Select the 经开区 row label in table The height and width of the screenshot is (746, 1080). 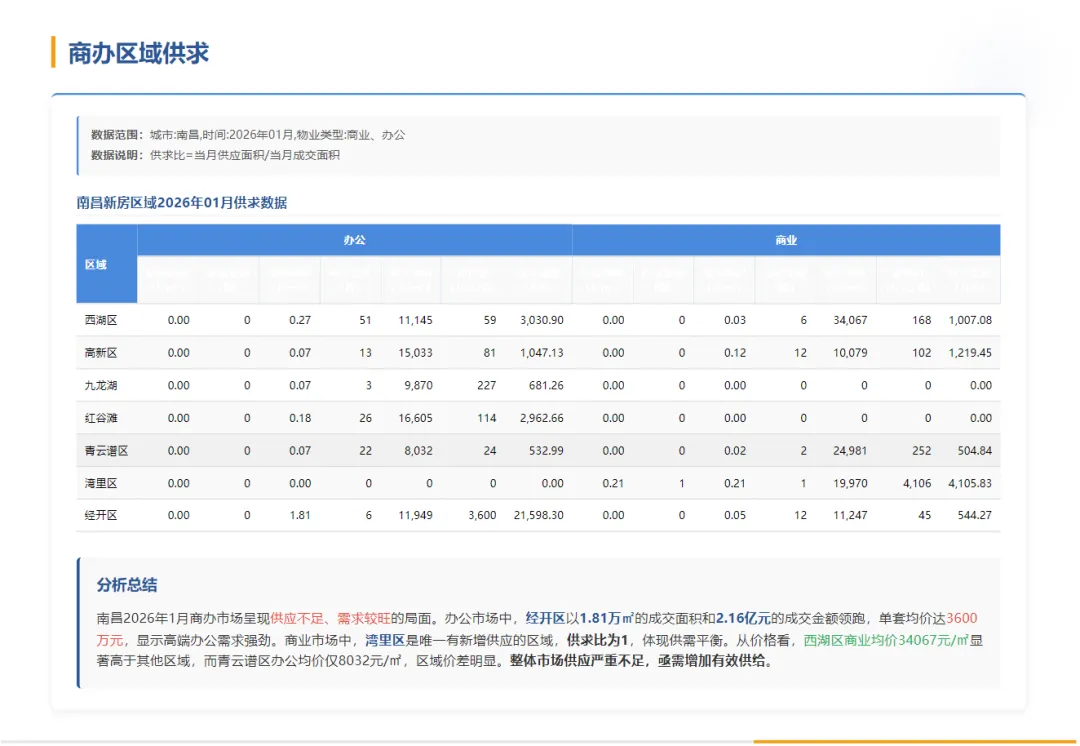[101, 515]
